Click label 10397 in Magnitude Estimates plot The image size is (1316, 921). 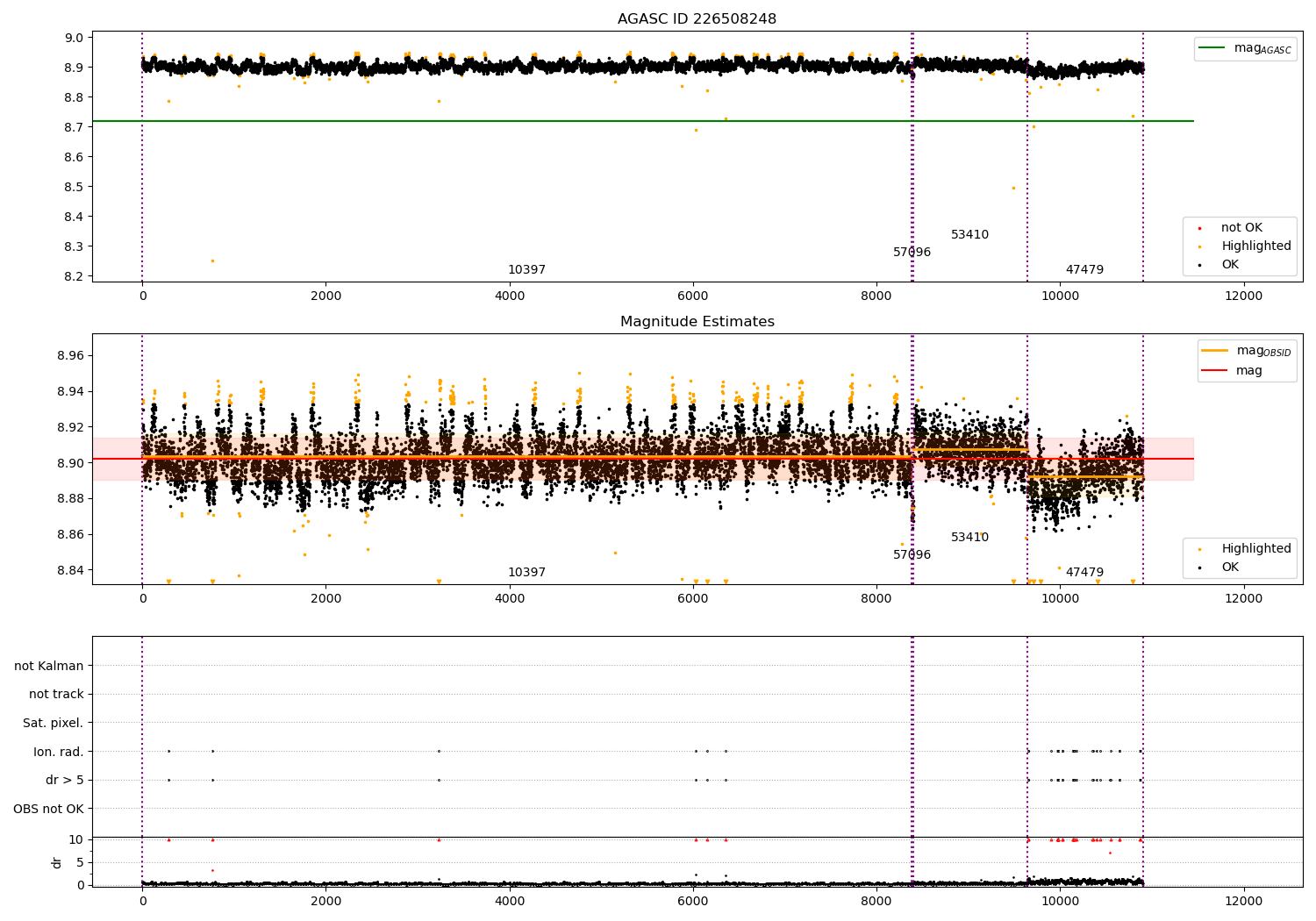(526, 573)
